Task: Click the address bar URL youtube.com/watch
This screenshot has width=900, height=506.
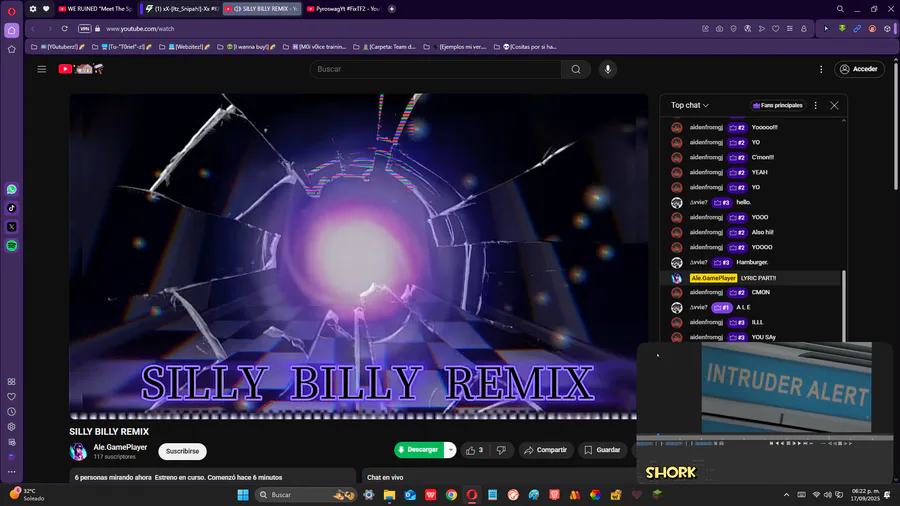Action: [140, 29]
